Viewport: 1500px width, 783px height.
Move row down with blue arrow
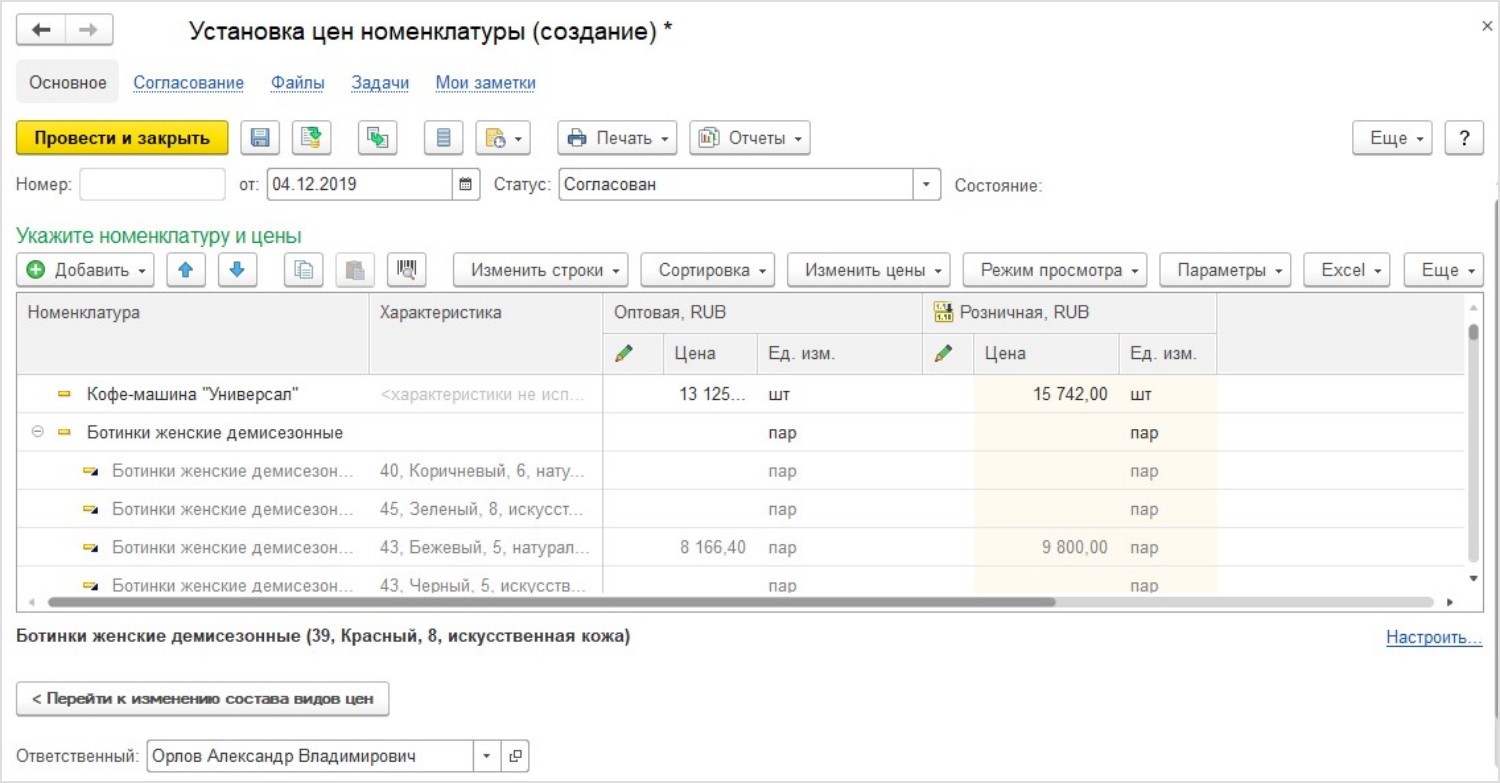point(237,270)
